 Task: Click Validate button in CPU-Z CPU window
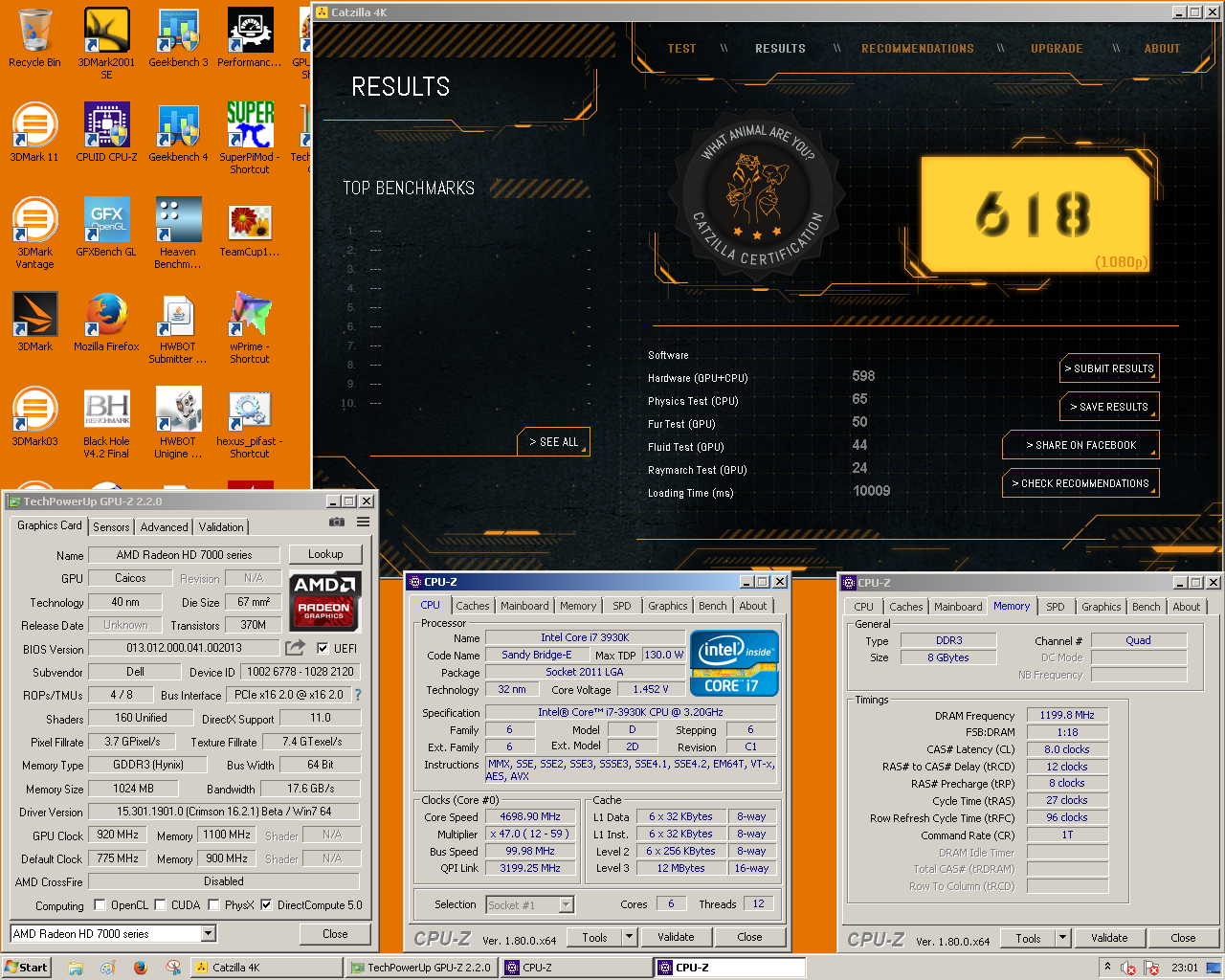676,937
